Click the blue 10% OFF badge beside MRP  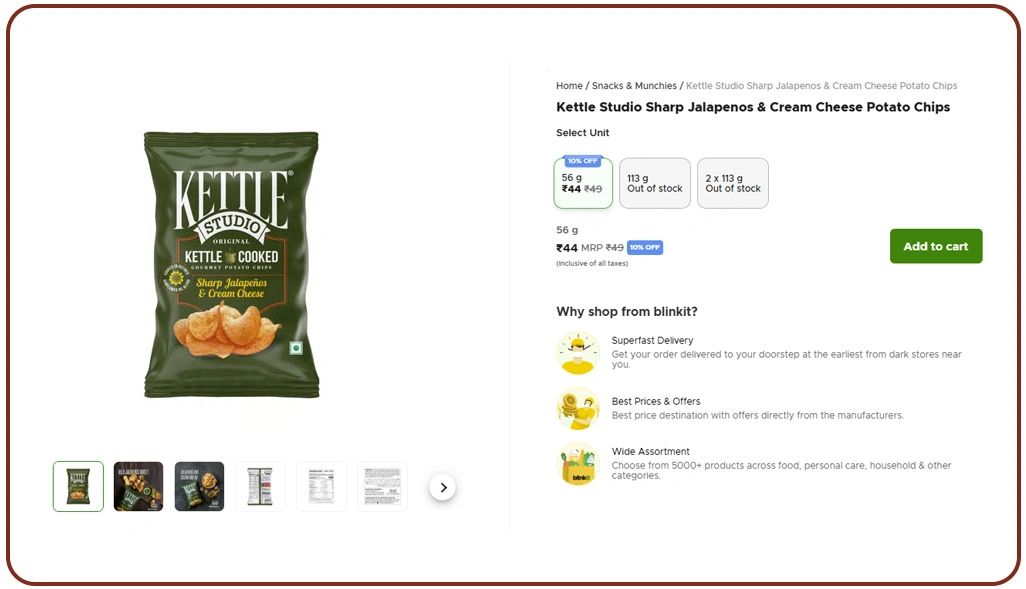645,248
